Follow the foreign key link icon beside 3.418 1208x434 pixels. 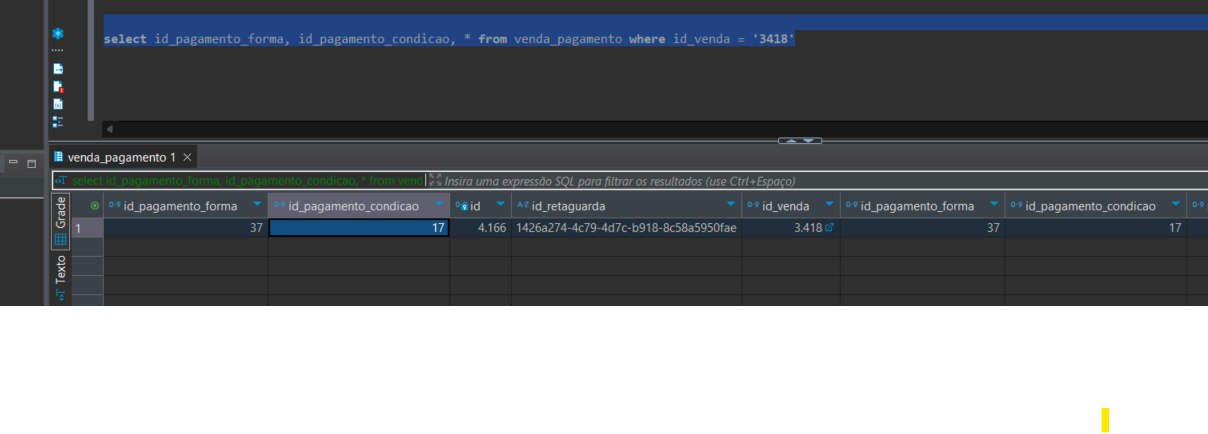click(x=829, y=228)
